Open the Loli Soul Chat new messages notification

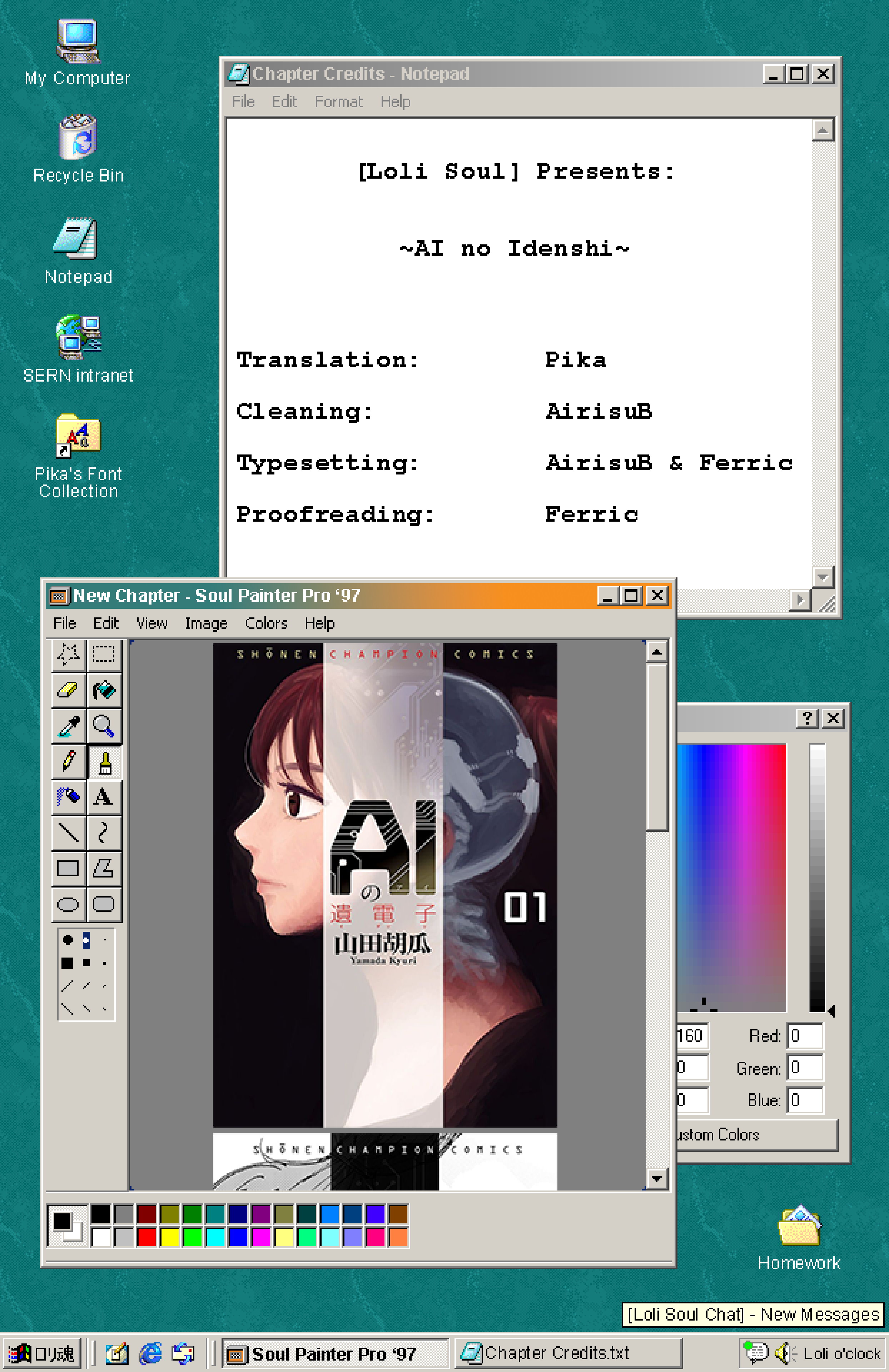click(753, 1314)
